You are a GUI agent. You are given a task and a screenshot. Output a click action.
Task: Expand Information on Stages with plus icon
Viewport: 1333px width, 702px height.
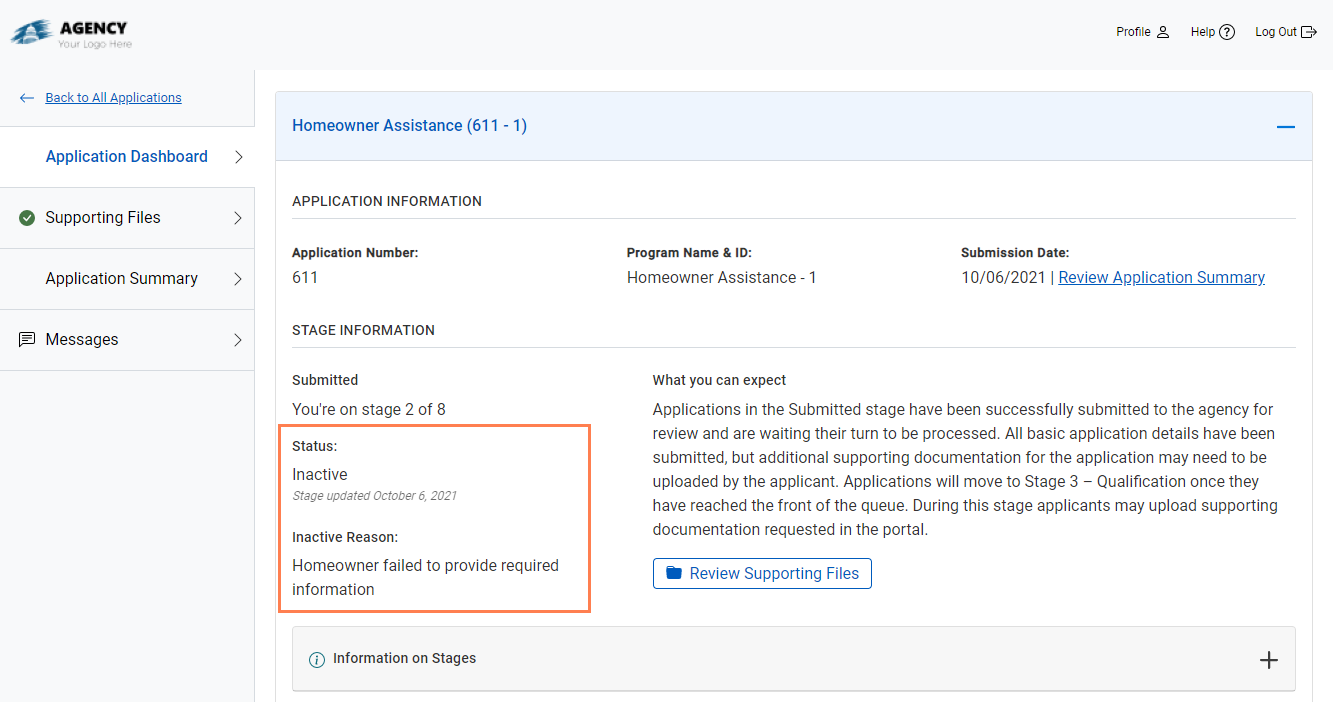click(x=1268, y=660)
